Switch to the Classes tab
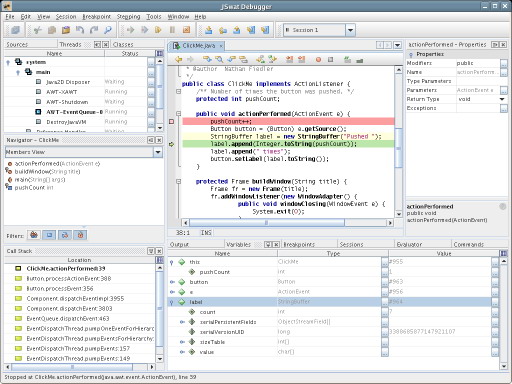512x384 pixels. (x=123, y=44)
